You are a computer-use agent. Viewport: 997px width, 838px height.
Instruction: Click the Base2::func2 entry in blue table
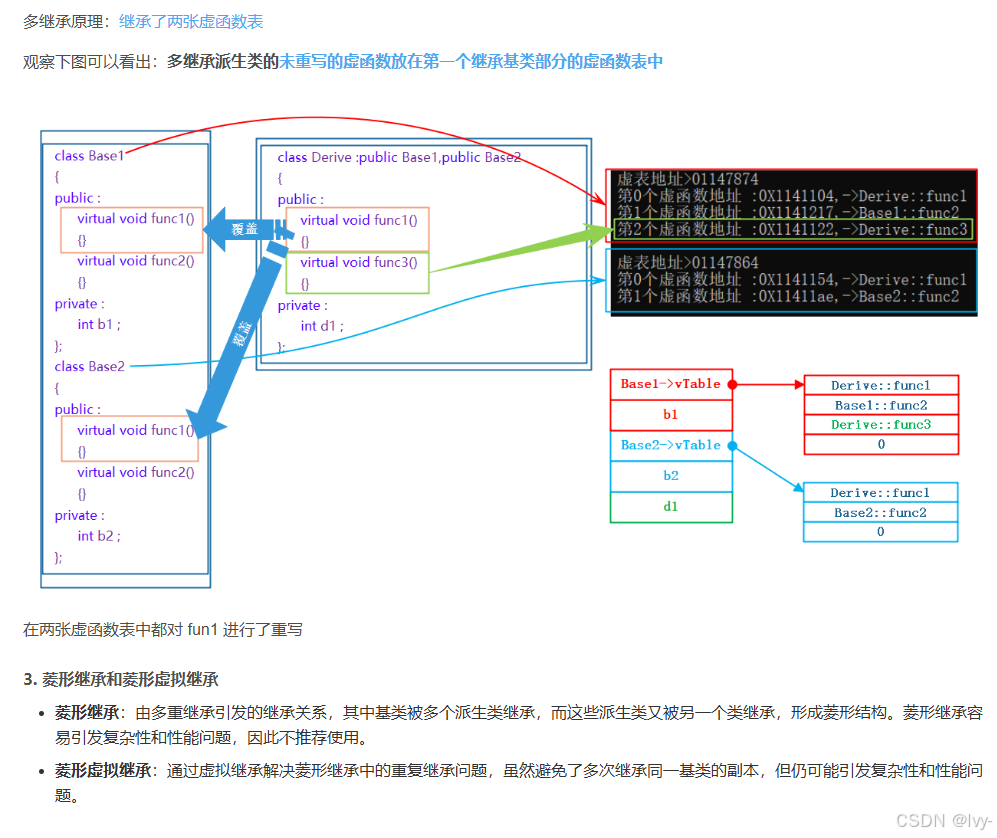click(880, 512)
